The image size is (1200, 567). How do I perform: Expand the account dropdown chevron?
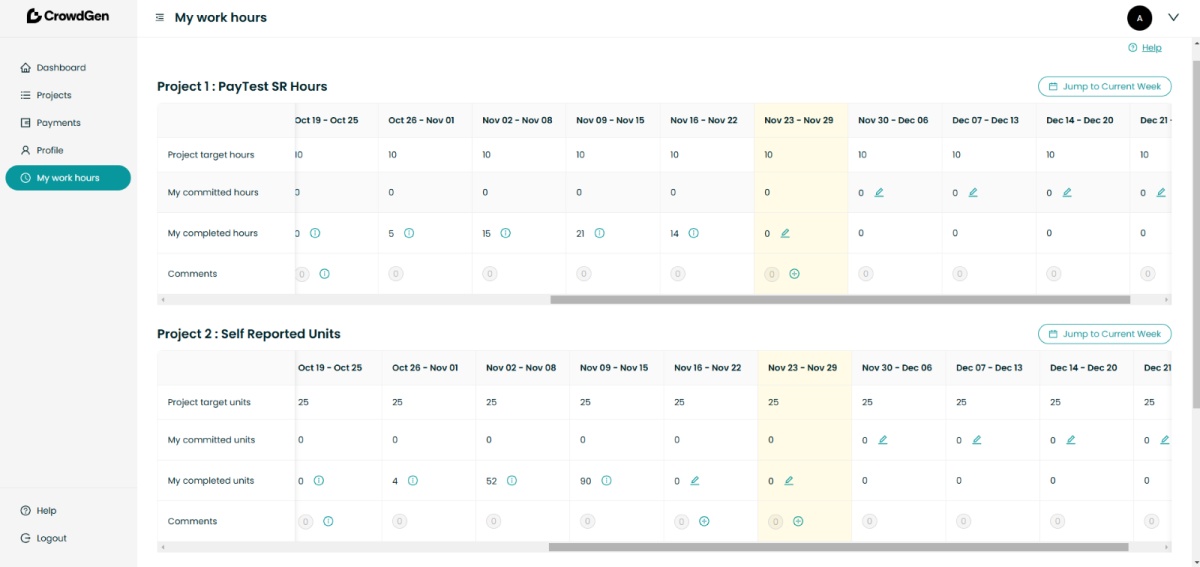click(x=1174, y=17)
